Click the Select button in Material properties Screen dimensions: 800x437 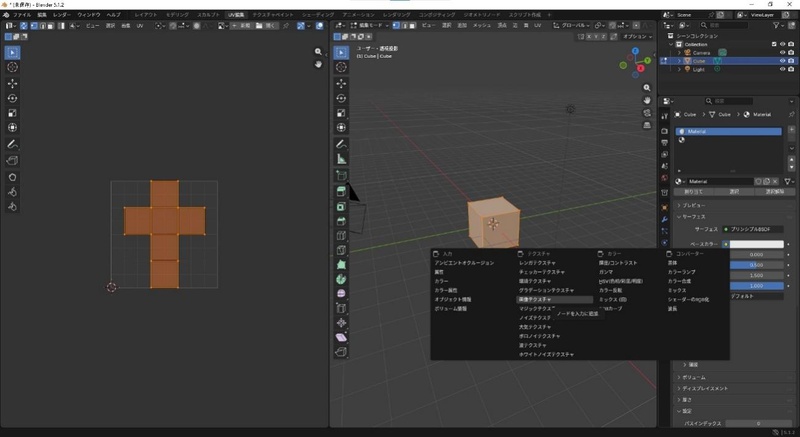(x=734, y=192)
